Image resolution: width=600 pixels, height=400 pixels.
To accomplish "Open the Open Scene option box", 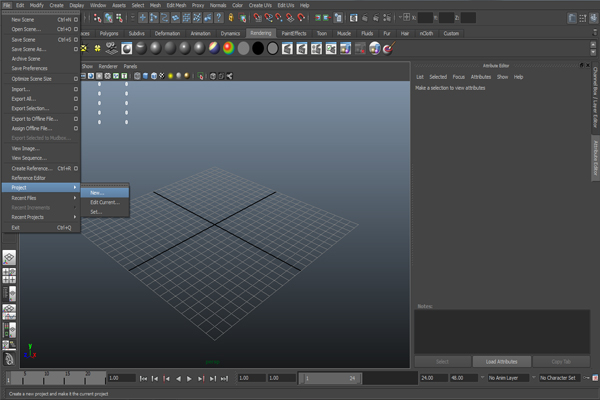I will click(x=76, y=29).
